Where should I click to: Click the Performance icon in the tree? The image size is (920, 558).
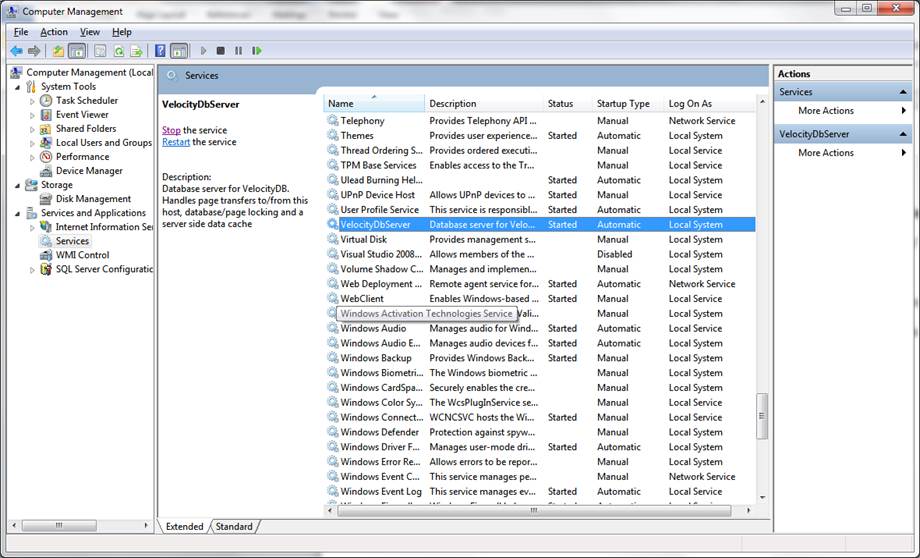coord(46,157)
